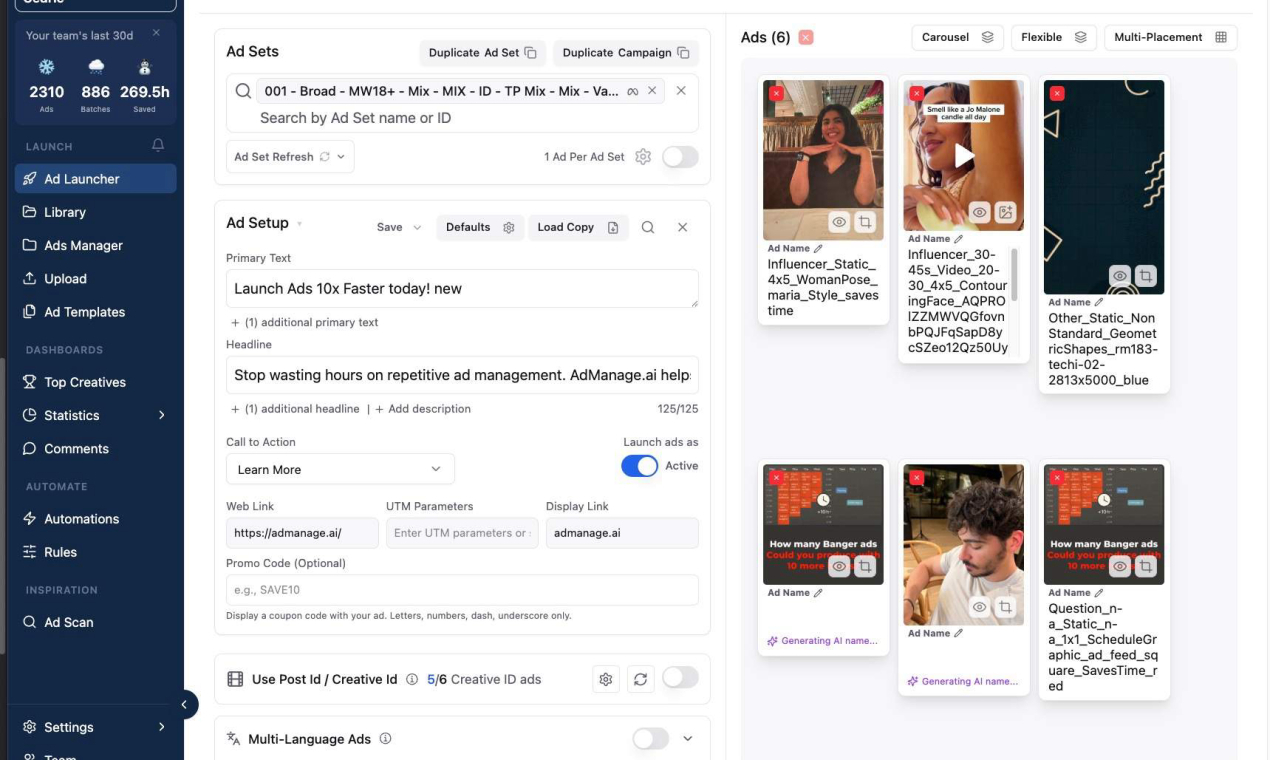Expand the Ad Set Refresh dropdown
This screenshot has height=760, width=1270.
coord(341,156)
